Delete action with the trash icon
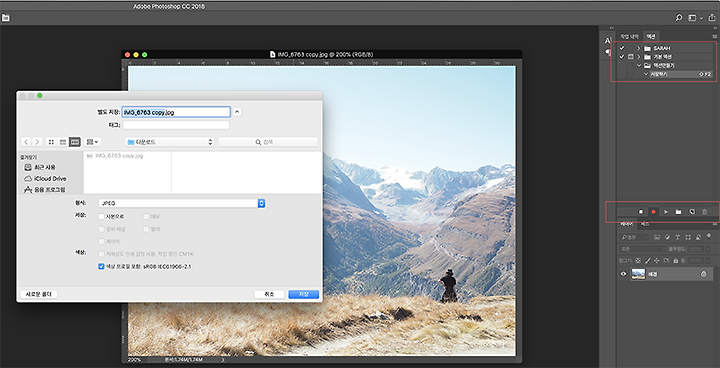720x368 pixels. click(704, 212)
